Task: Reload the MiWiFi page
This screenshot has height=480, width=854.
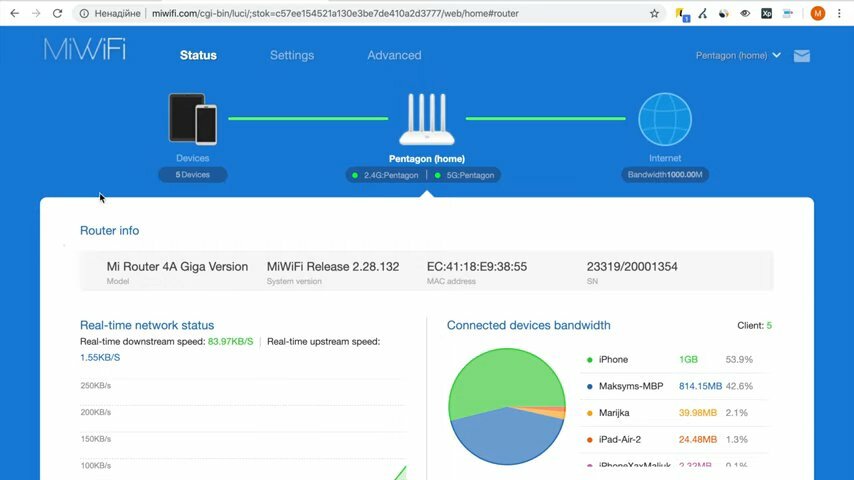Action: 57,13
